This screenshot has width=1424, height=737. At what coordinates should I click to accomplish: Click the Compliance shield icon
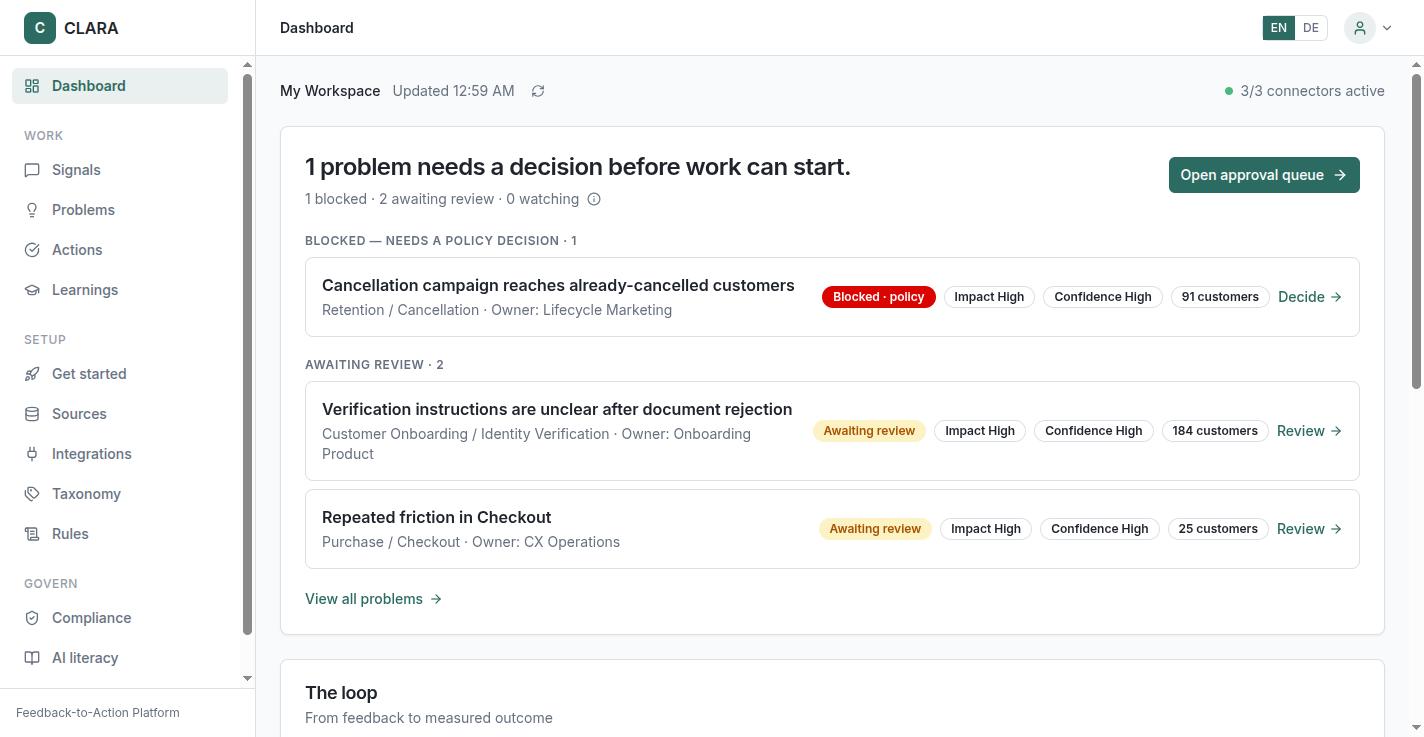pyautogui.click(x=32, y=618)
